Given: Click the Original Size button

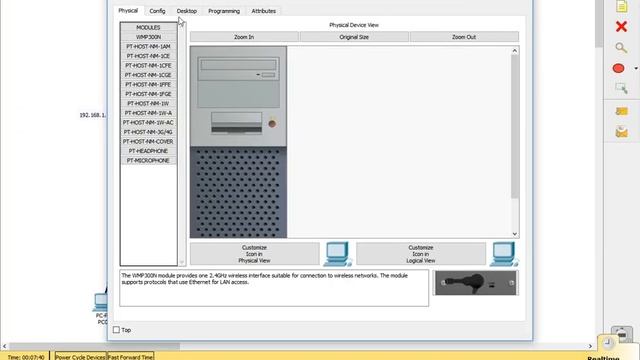Looking at the screenshot, I should tap(354, 37).
